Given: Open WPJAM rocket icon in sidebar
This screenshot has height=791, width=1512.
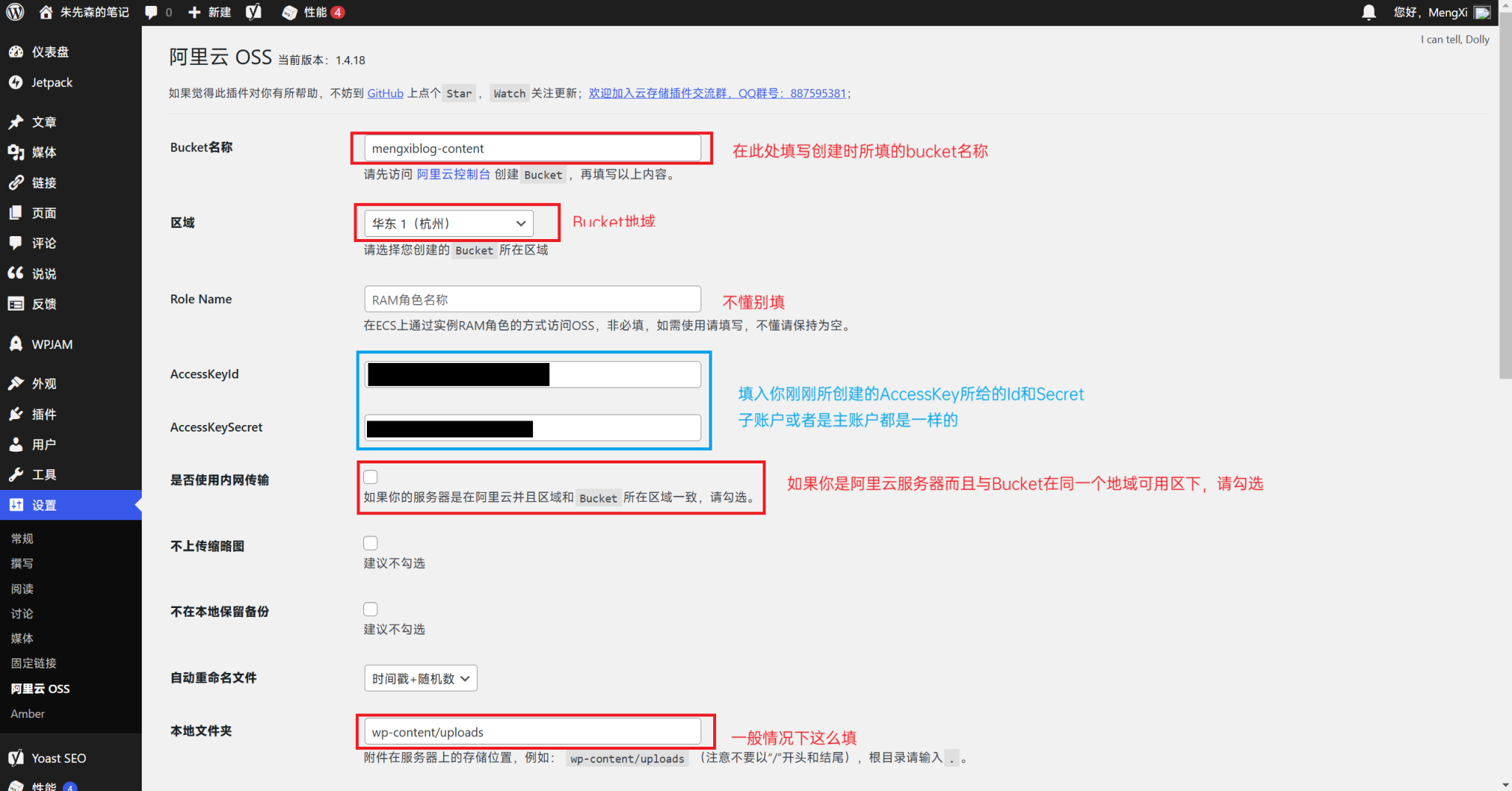Looking at the screenshot, I should coord(16,344).
